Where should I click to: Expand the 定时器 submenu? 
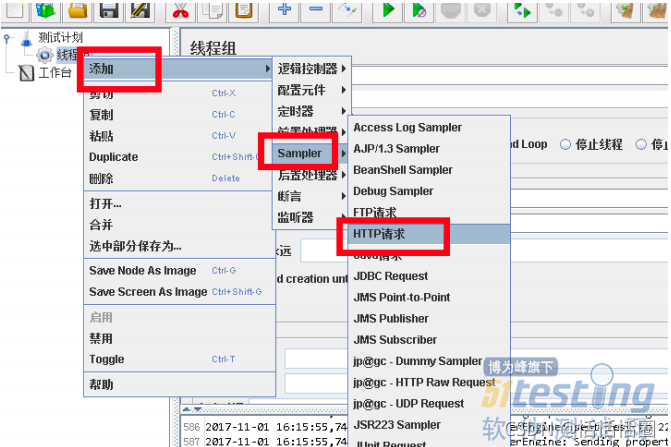tap(312, 111)
